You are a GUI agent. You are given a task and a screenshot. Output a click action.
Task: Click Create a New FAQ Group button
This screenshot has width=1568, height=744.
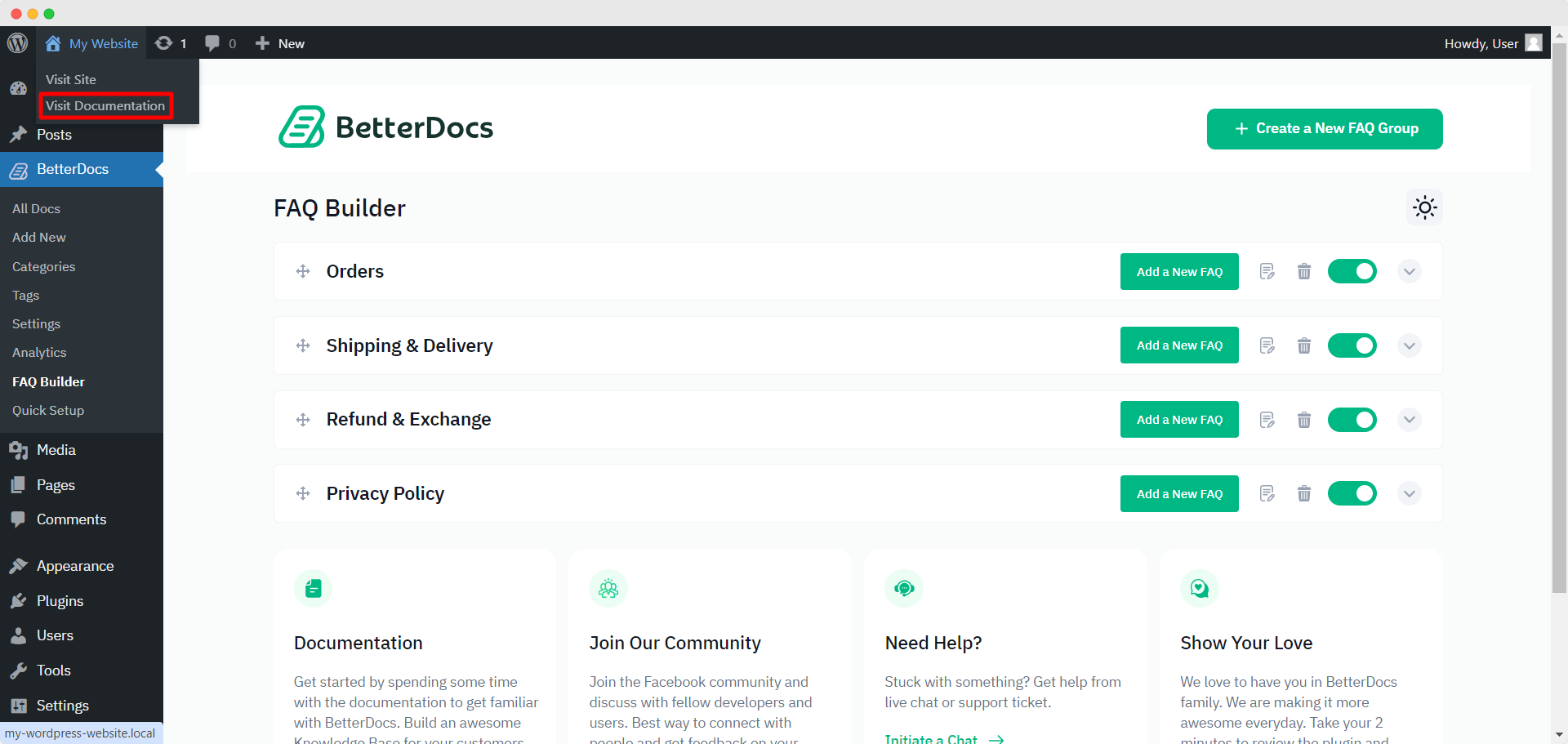[1324, 128]
